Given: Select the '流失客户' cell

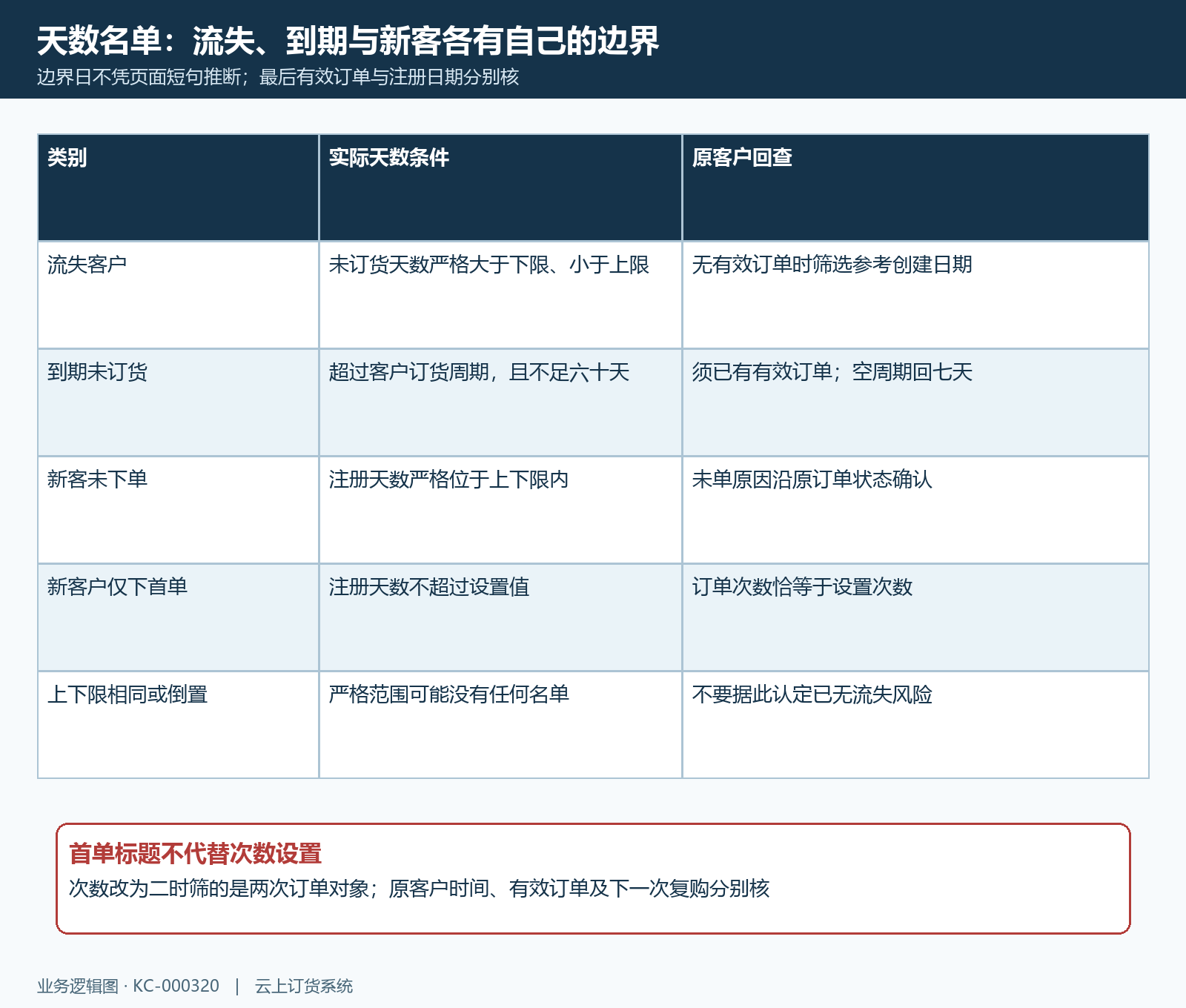Looking at the screenshot, I should [x=178, y=295].
